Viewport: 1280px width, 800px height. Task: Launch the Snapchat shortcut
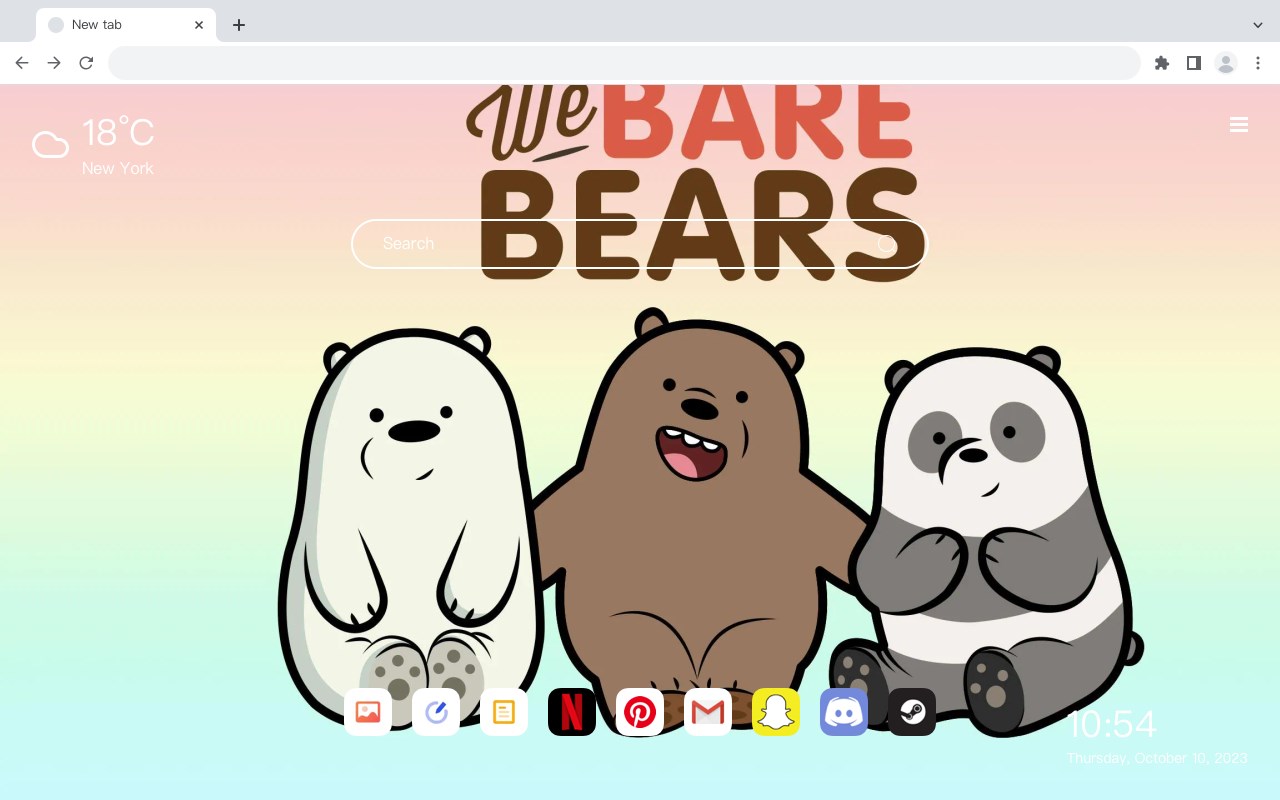click(776, 712)
